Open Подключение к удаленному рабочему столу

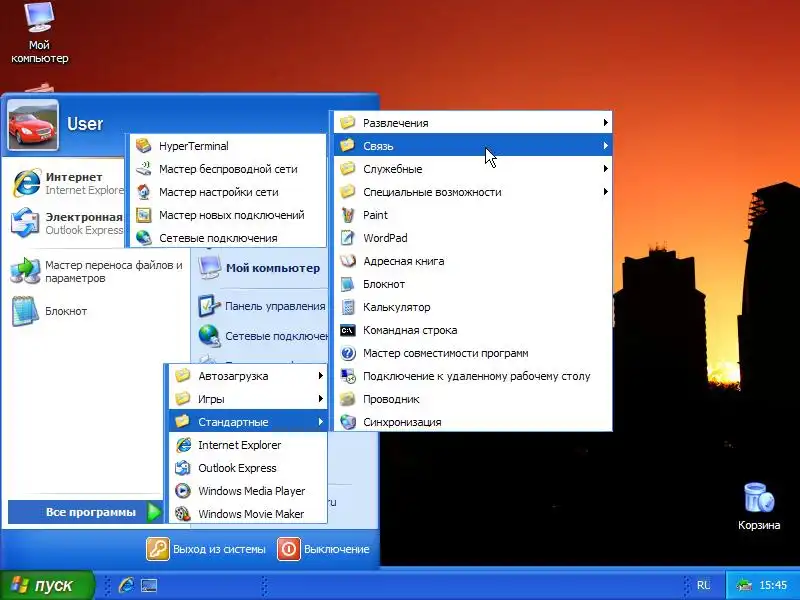pyautogui.click(x=473, y=376)
